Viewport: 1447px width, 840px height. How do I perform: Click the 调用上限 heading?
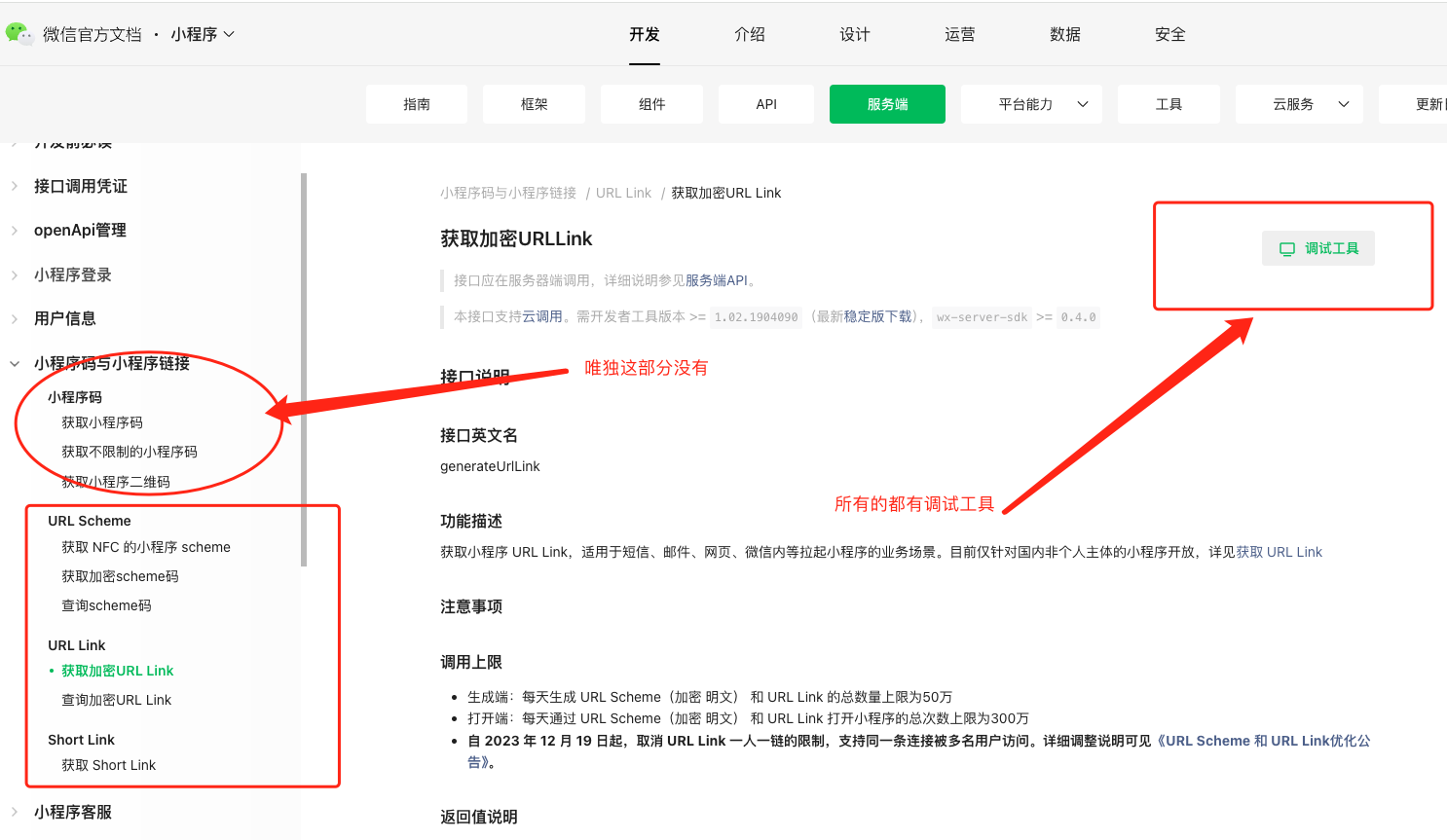[471, 662]
